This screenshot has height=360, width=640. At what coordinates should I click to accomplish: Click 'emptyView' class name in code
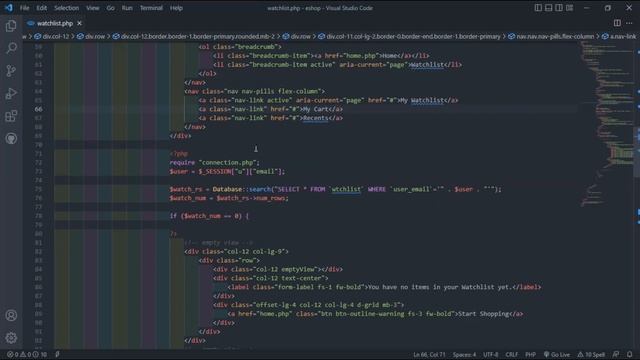coord(298,269)
